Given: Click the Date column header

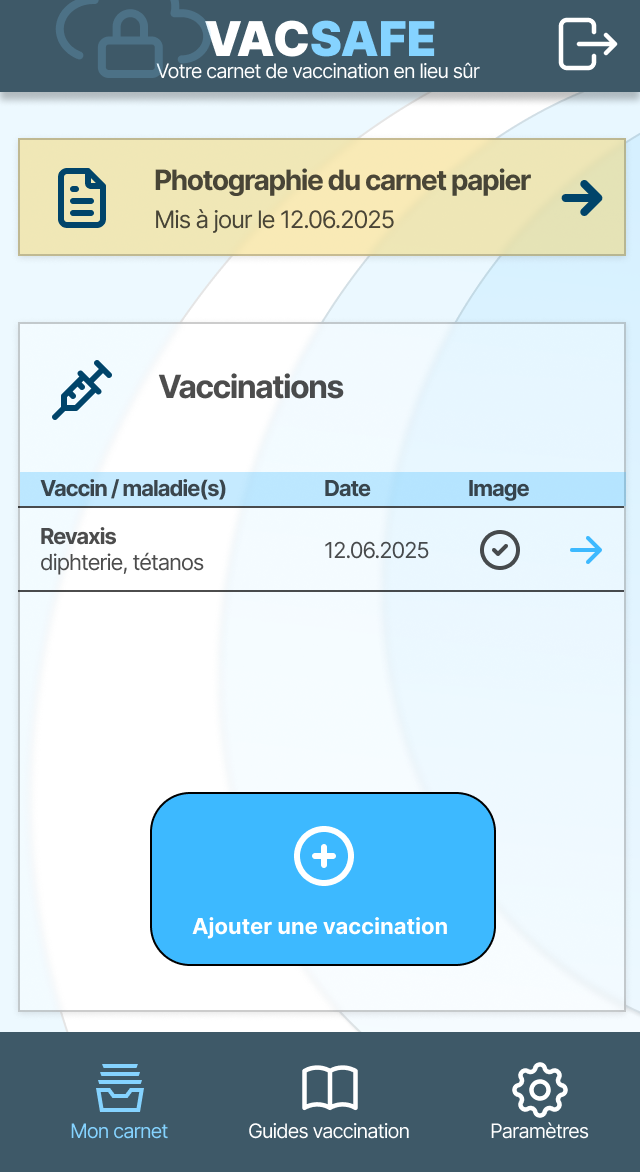Looking at the screenshot, I should 347,489.
